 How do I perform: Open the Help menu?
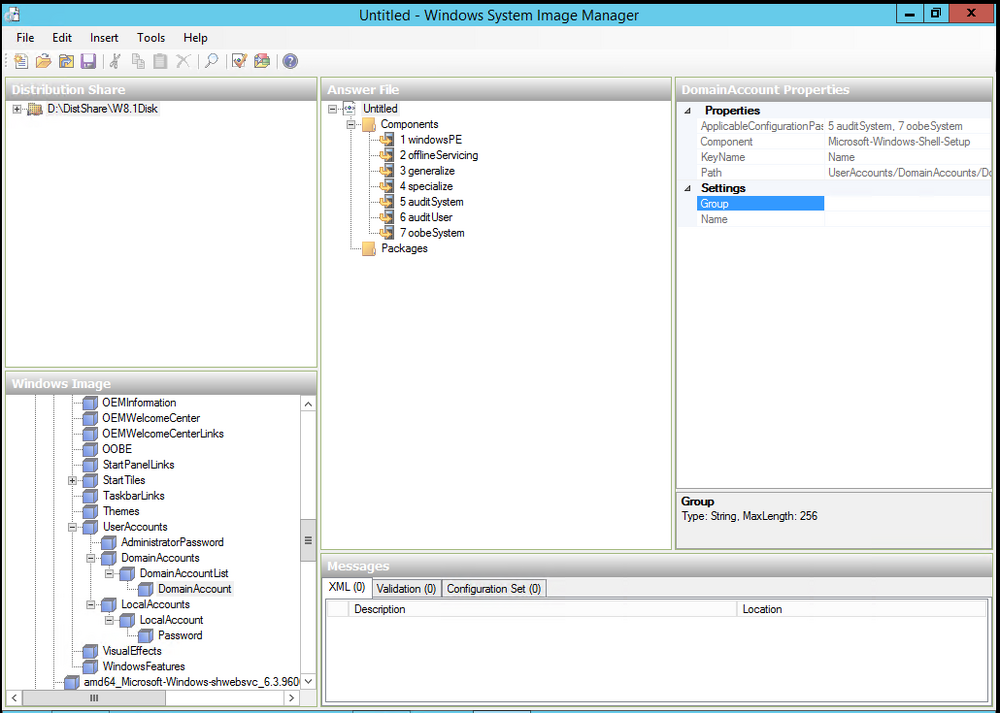point(195,38)
